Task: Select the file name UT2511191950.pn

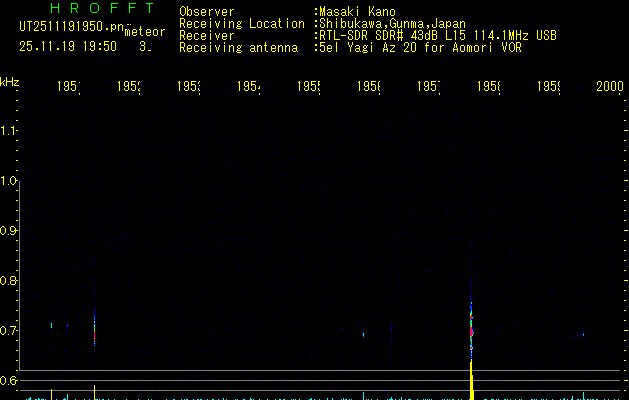Action: tap(71, 27)
